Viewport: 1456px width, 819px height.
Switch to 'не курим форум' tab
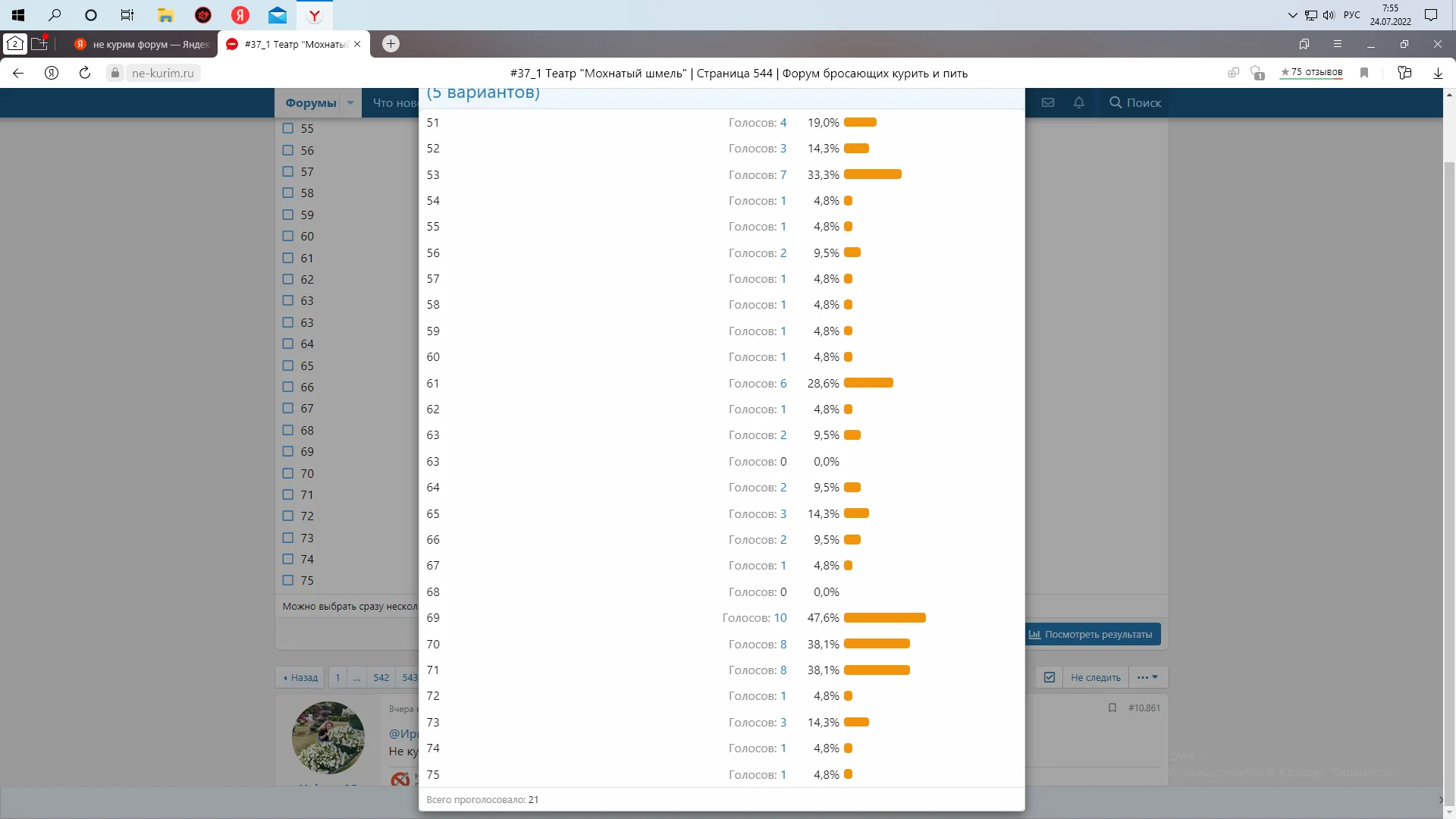pos(143,44)
